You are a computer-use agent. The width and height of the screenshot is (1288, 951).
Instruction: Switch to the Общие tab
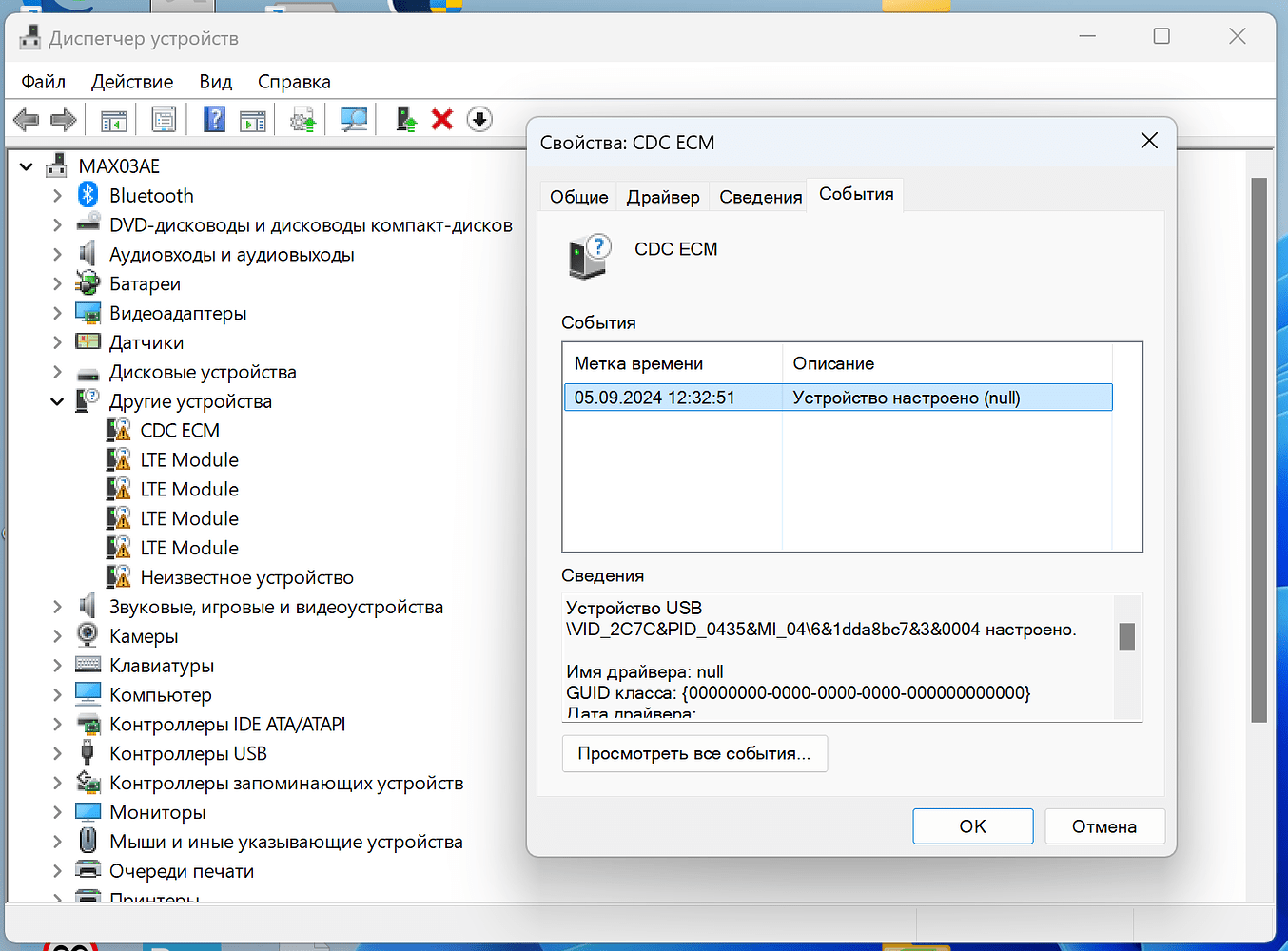tap(578, 197)
